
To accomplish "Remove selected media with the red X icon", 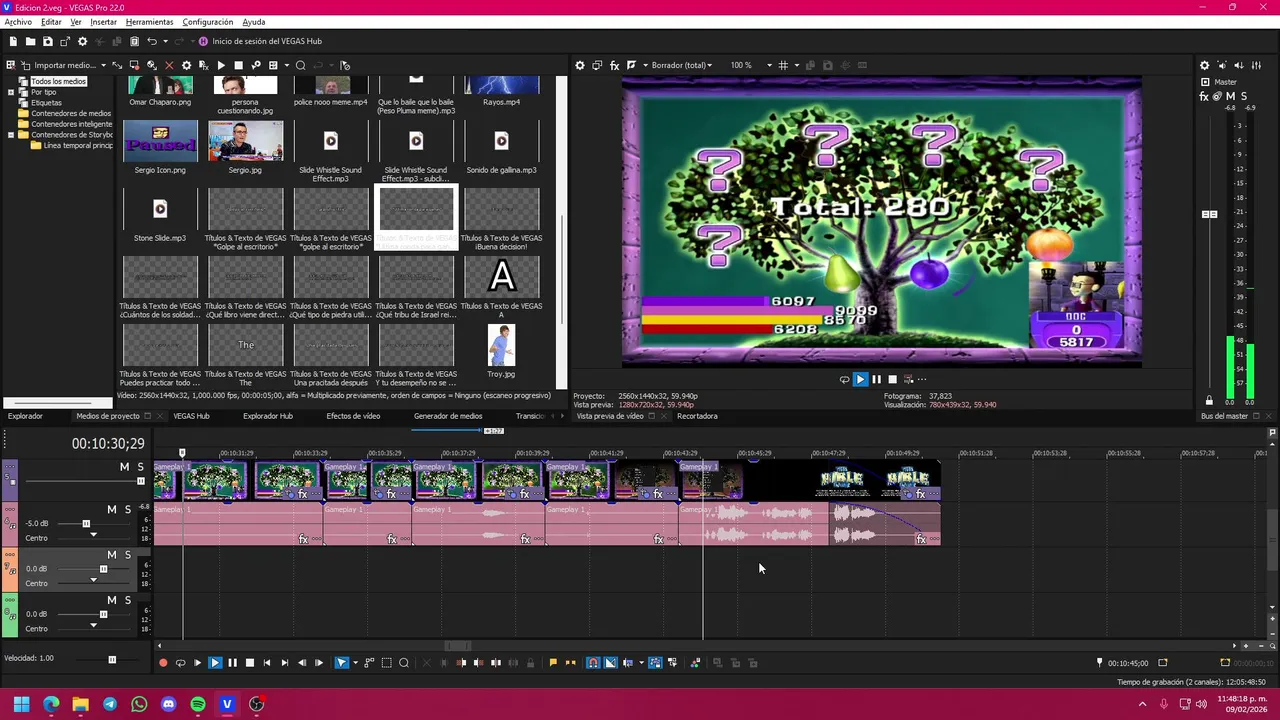I will click(x=169, y=65).
